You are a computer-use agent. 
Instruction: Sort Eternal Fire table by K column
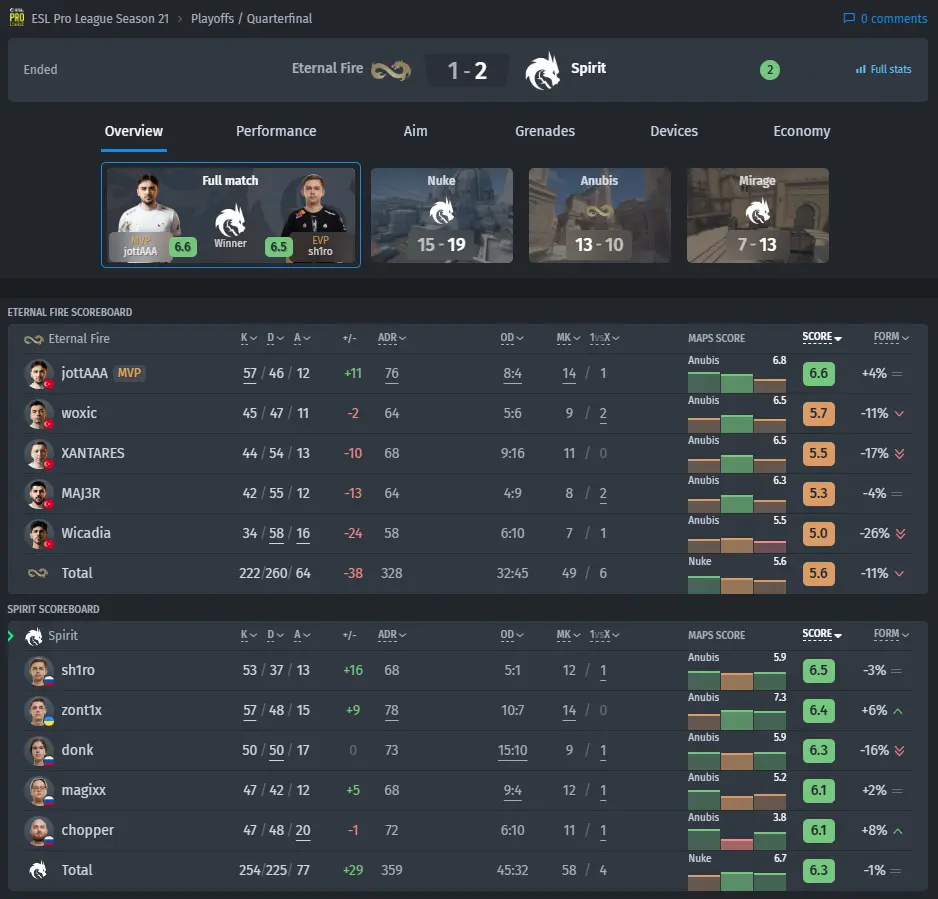coord(248,338)
